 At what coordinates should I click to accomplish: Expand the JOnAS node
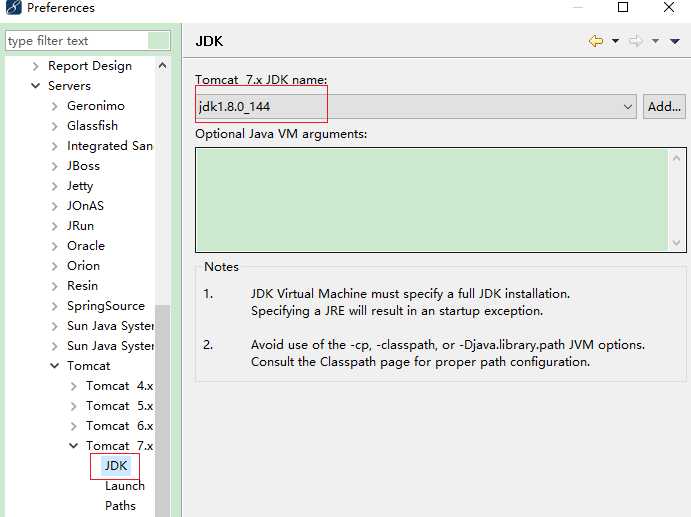[55, 206]
